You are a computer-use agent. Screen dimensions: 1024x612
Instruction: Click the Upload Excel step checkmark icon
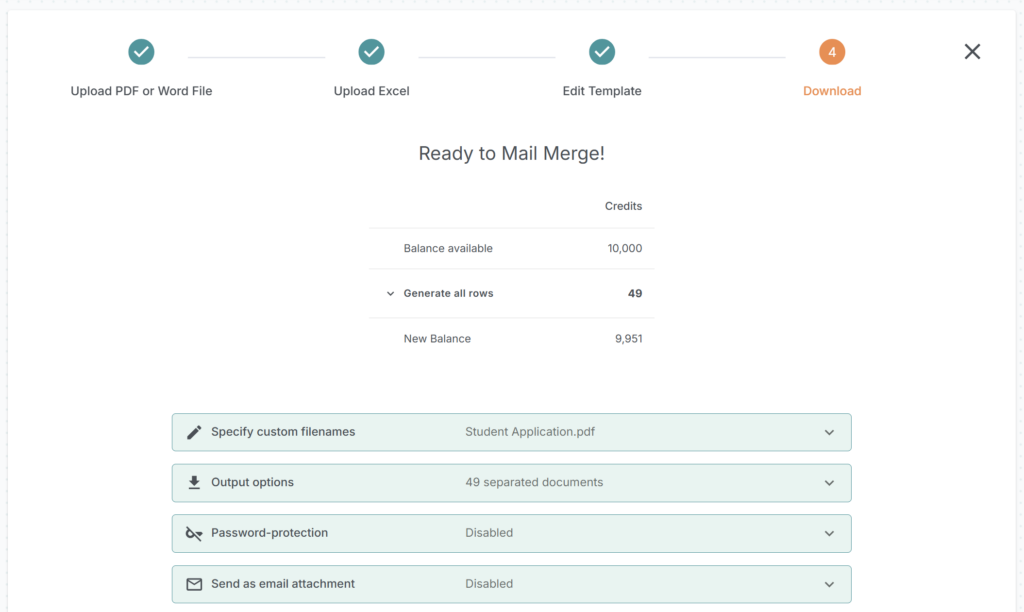tap(372, 52)
